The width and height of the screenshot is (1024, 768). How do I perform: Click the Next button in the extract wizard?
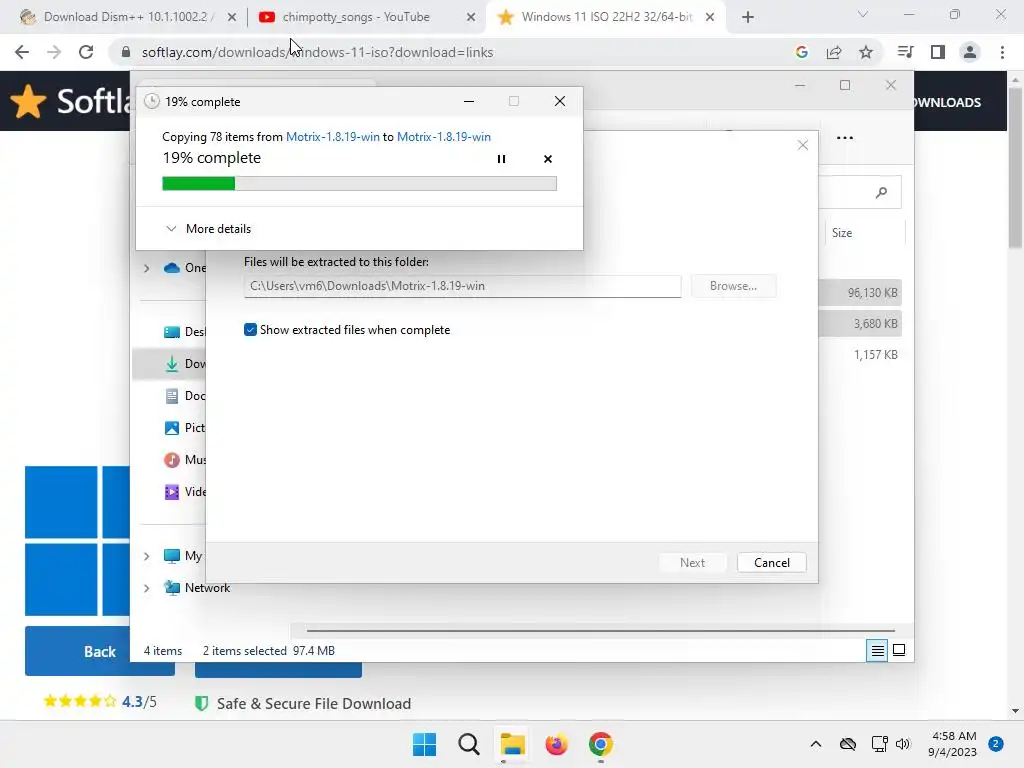[x=692, y=562]
